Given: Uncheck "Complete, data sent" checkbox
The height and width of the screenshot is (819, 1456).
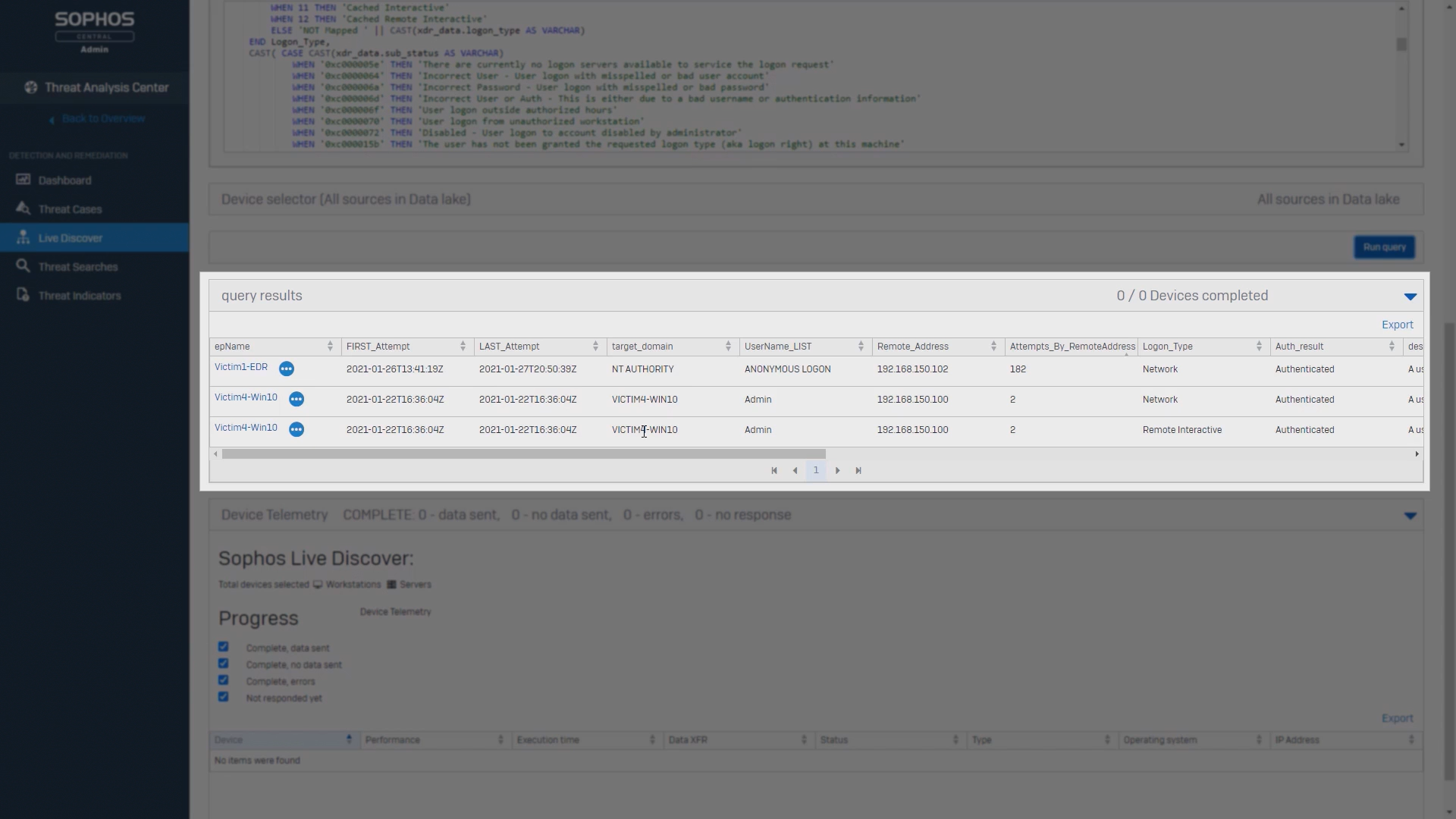Looking at the screenshot, I should (x=223, y=647).
